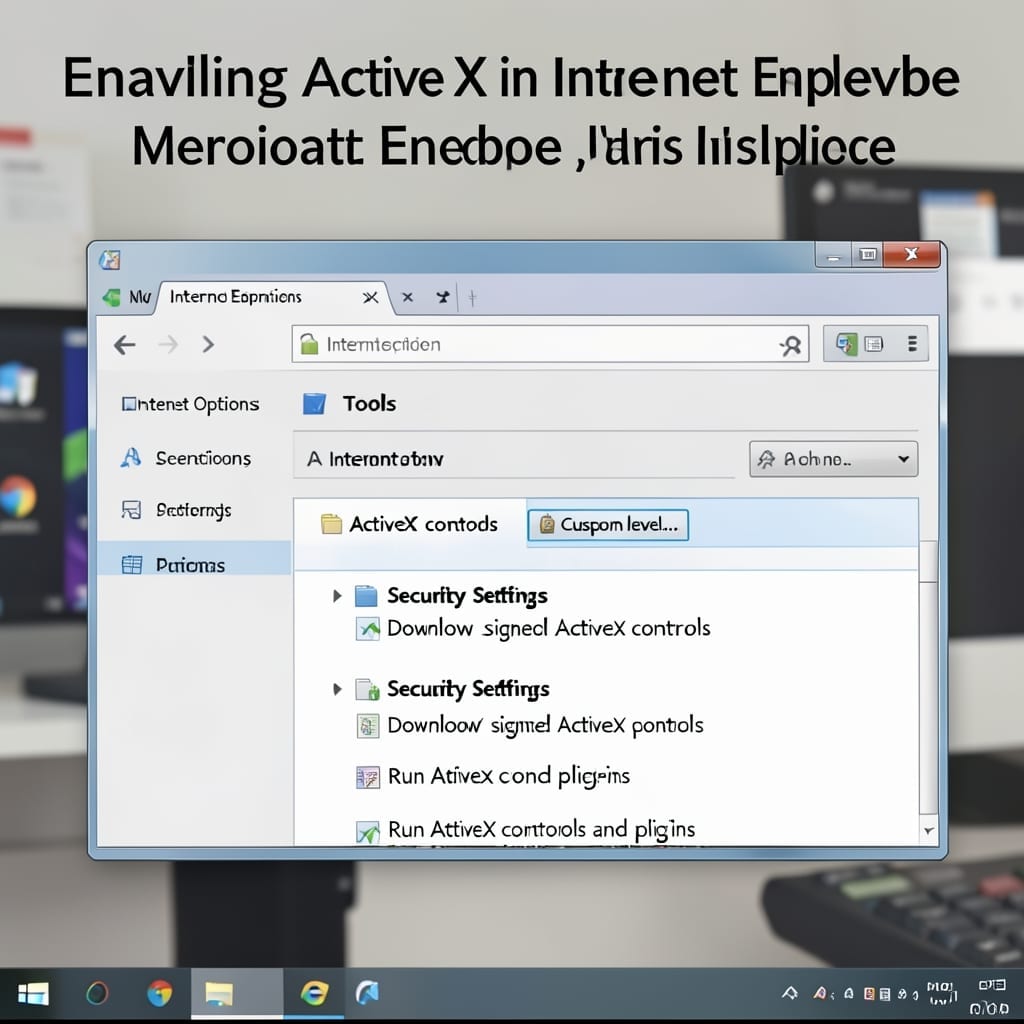Select 'Run AtiveX cond pligeins' row

tap(492, 776)
